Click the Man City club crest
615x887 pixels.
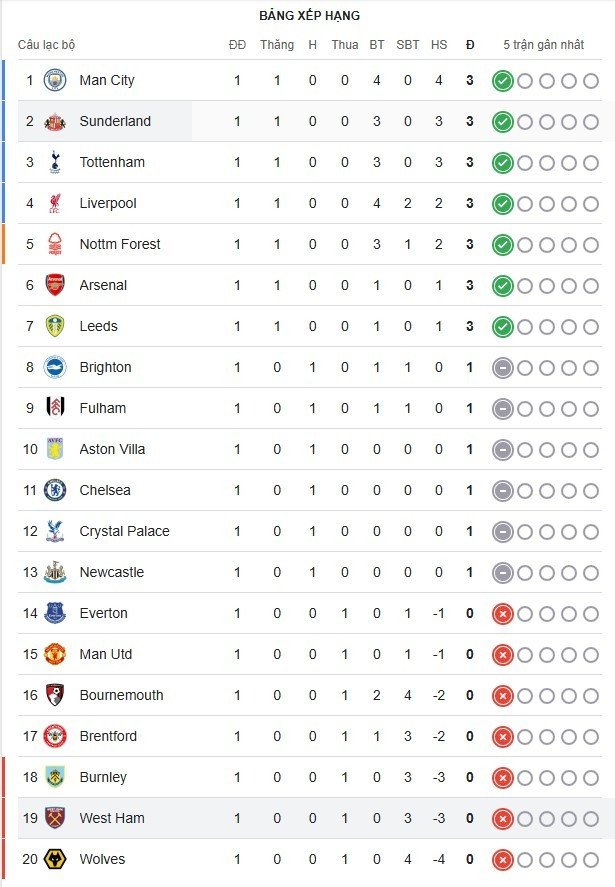click(55, 80)
